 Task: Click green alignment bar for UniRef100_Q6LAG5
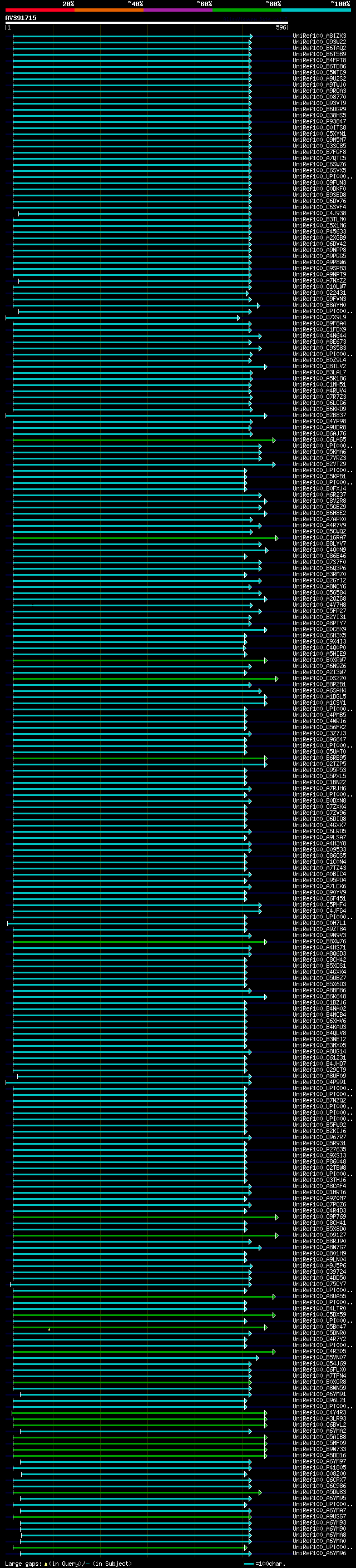click(x=144, y=439)
